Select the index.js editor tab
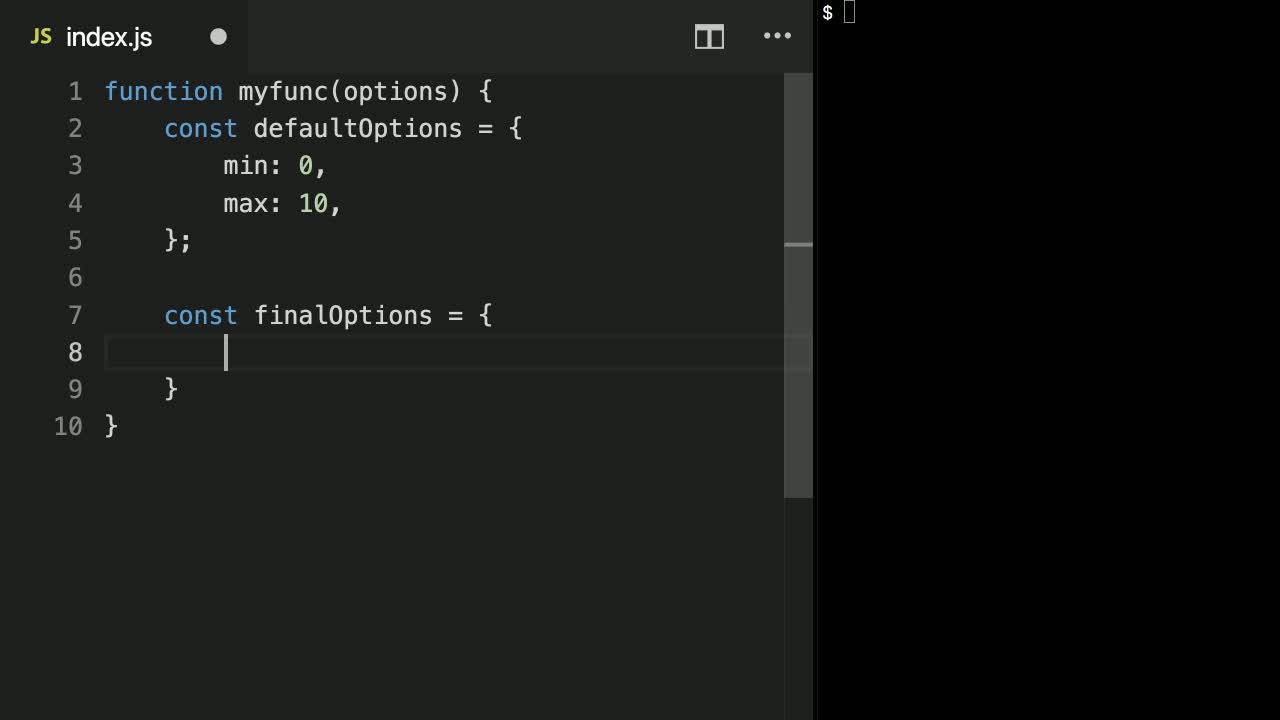Image resolution: width=1280 pixels, height=720 pixels. coord(109,37)
